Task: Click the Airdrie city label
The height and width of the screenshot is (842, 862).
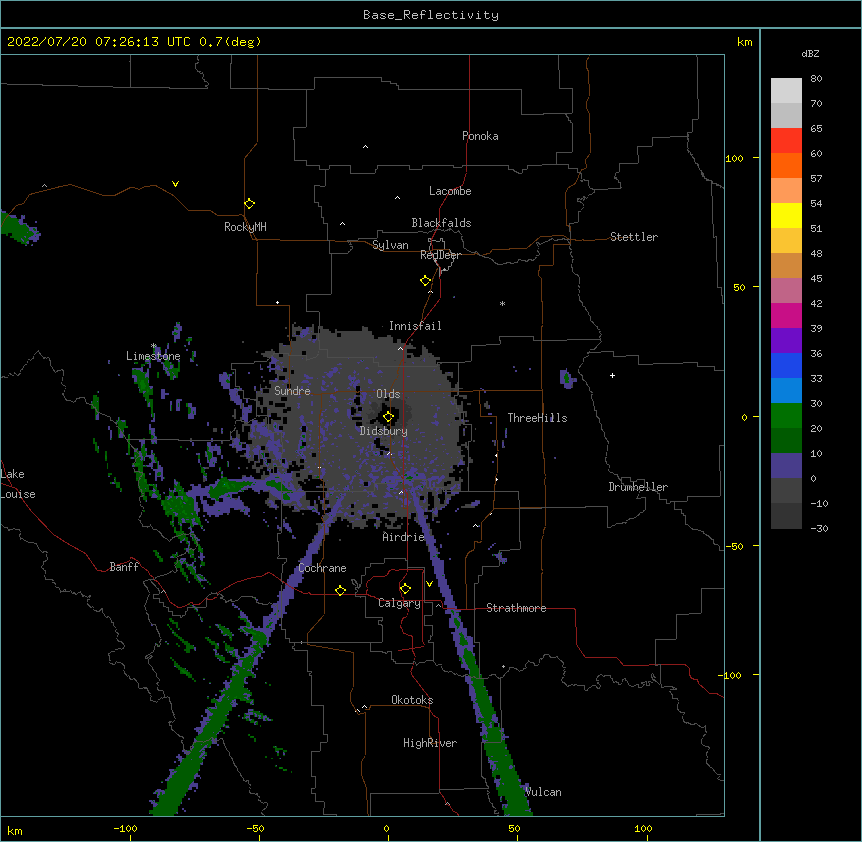Action: point(403,537)
